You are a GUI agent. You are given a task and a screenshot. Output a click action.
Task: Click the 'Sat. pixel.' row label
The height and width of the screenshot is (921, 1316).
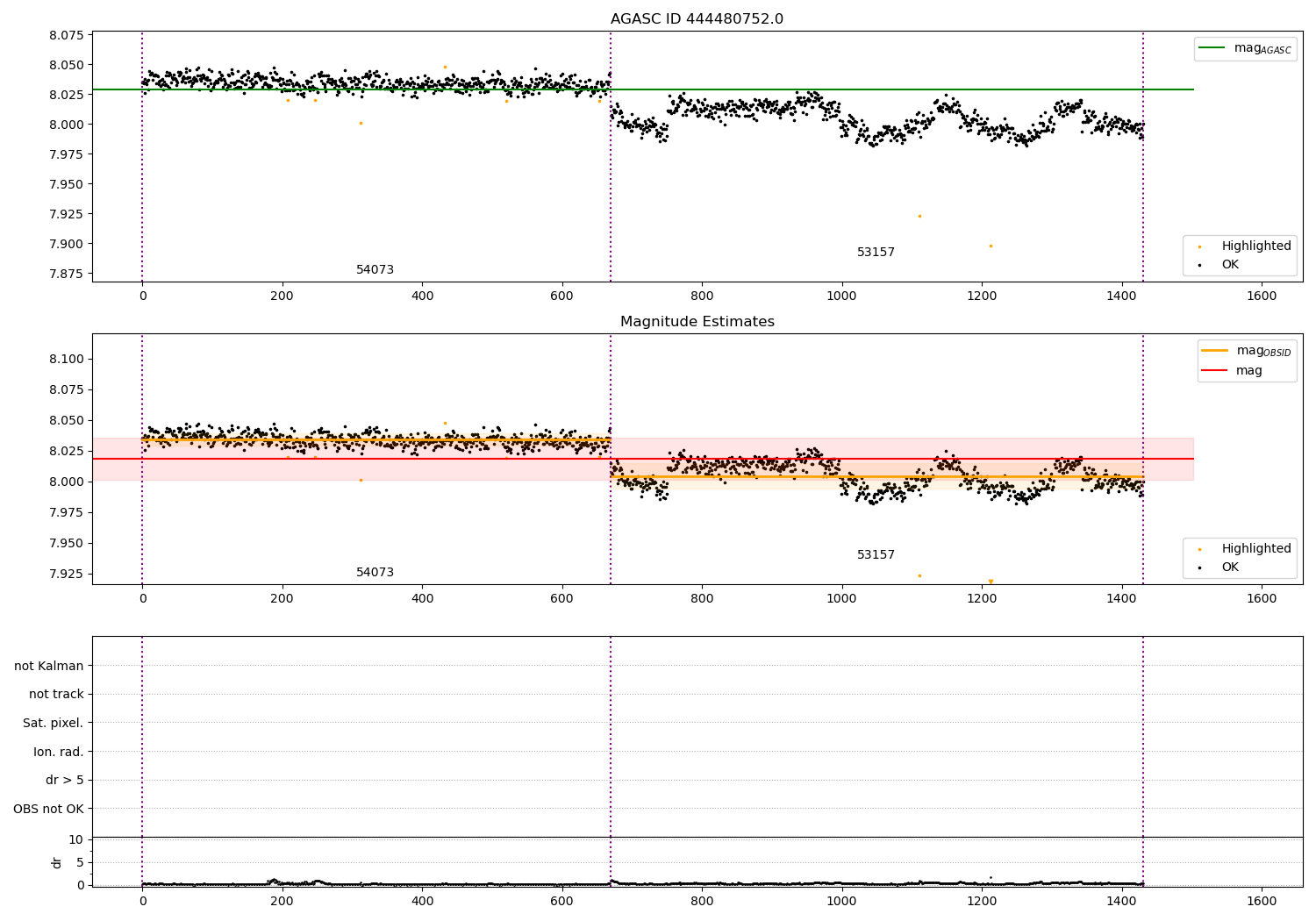(54, 723)
